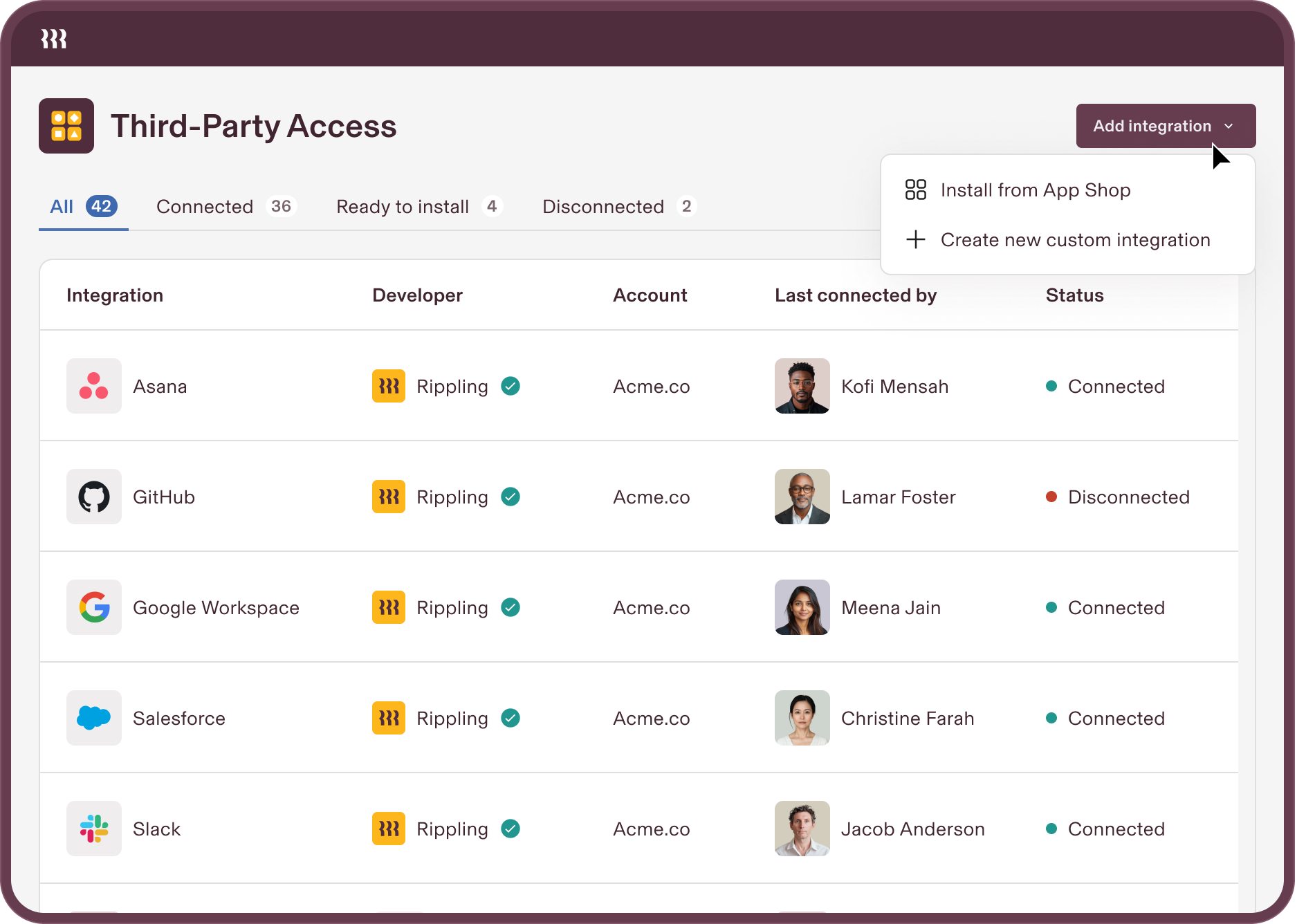Screen dimensions: 1306x924
Task: Click the green Connected status dot for Slack
Action: click(1052, 829)
